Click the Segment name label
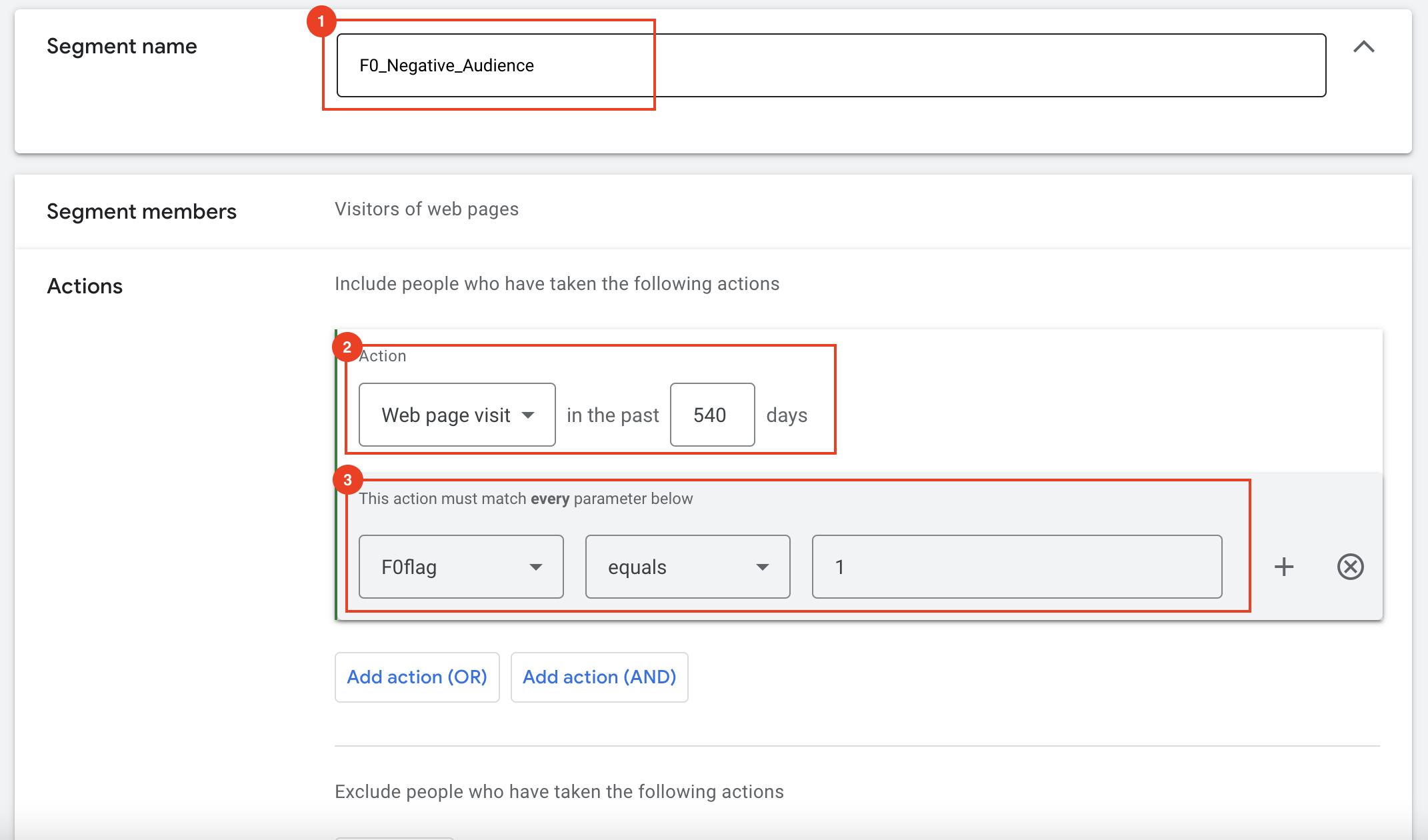This screenshot has height=840, width=1428. tap(121, 46)
